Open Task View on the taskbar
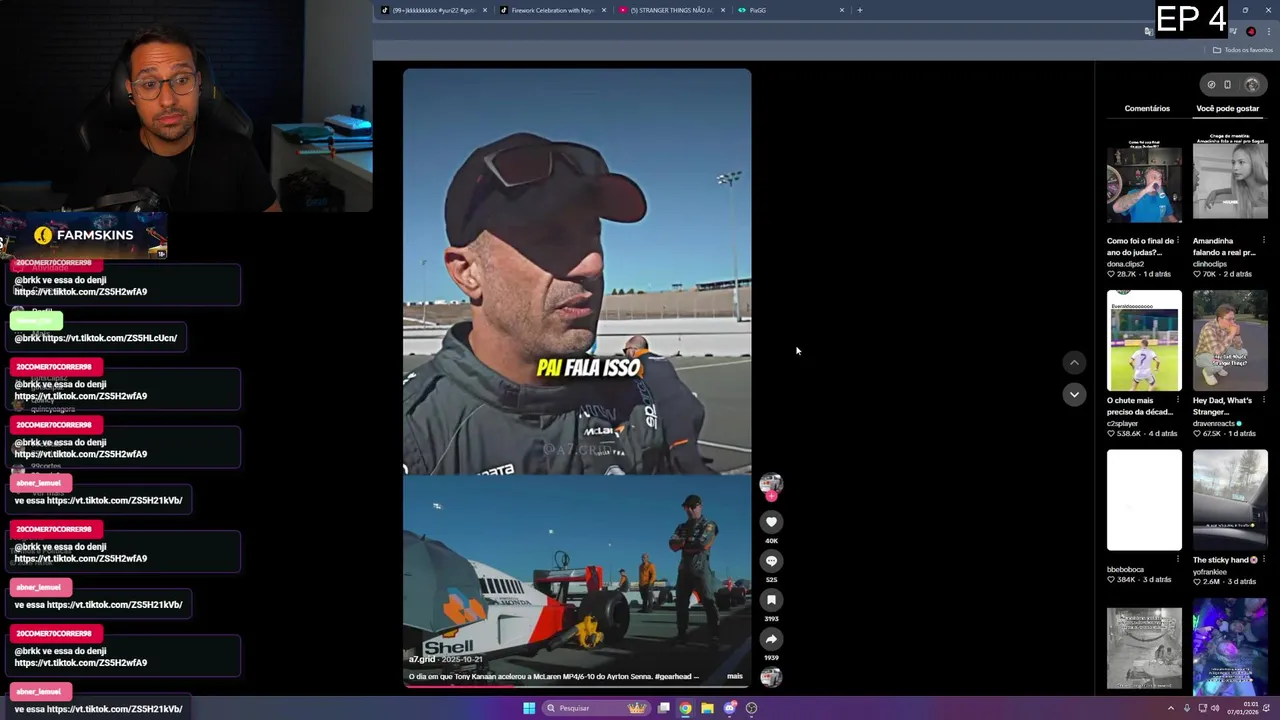1280x720 pixels. coord(663,708)
